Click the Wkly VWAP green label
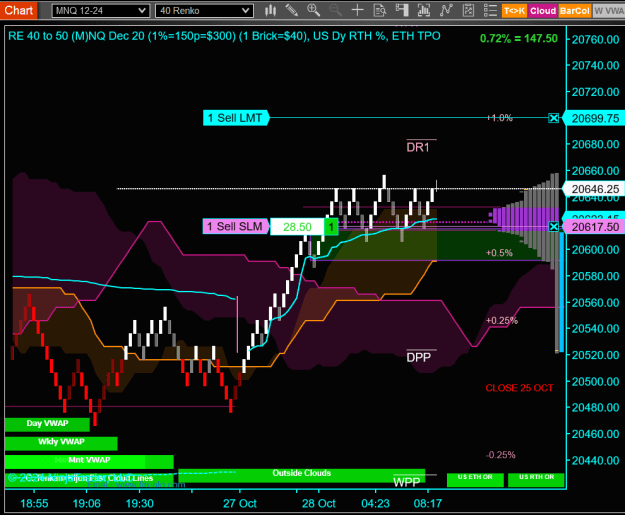The height and width of the screenshot is (515, 625). click(x=61, y=442)
